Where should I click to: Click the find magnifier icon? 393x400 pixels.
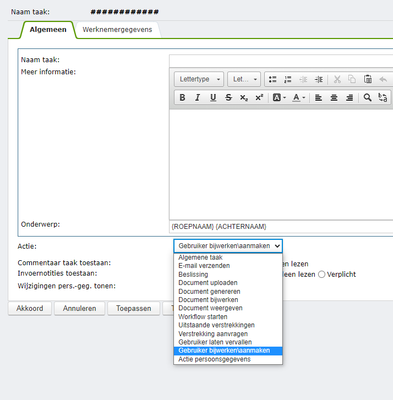367,98
